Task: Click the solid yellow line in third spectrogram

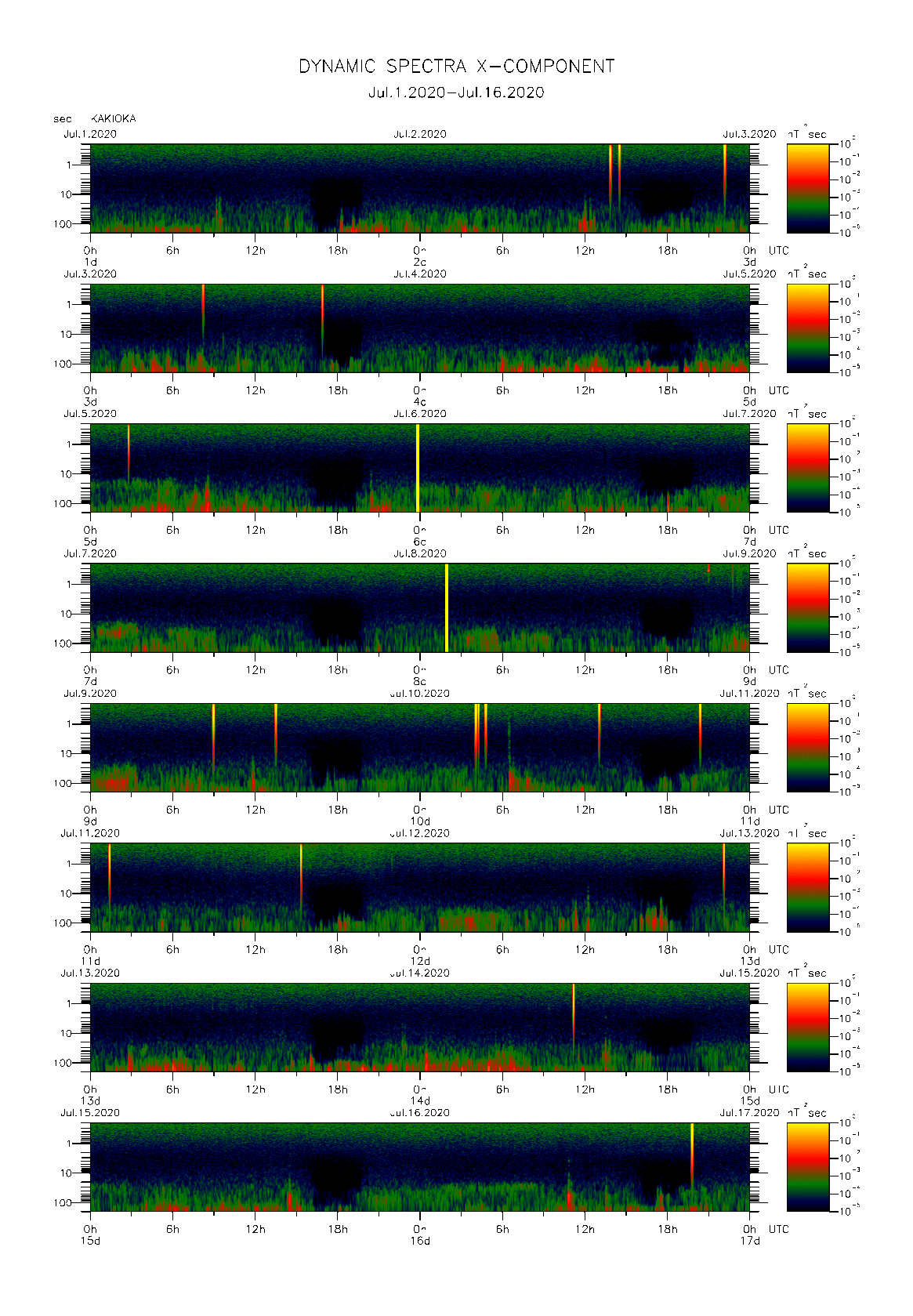Action: (418, 468)
